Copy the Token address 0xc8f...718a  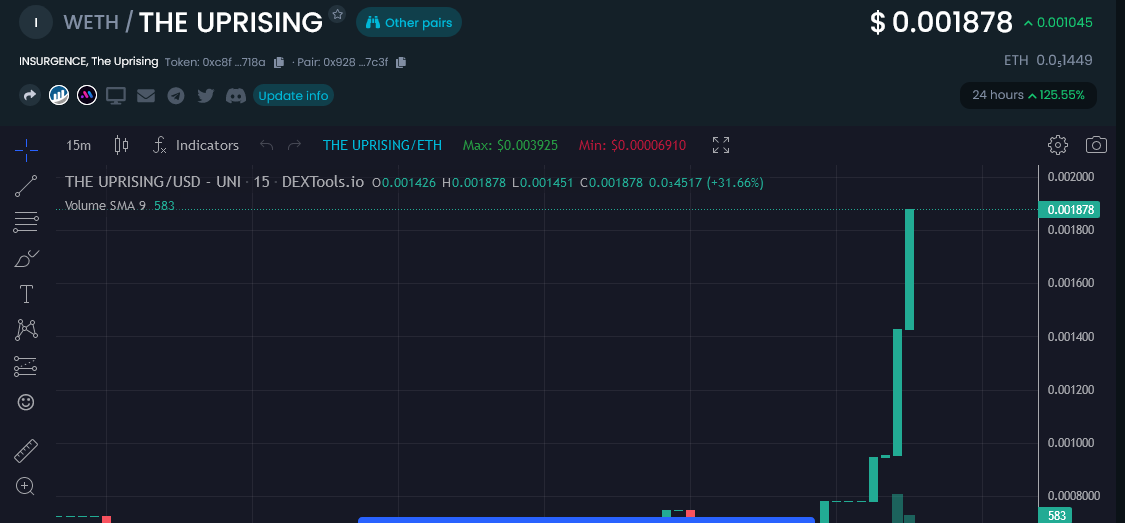point(279,62)
